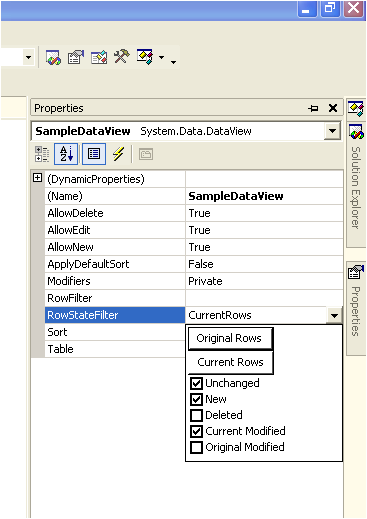The image size is (367, 519).
Task: Open toolbar options chevron at toolbar end
Action: 173,62
